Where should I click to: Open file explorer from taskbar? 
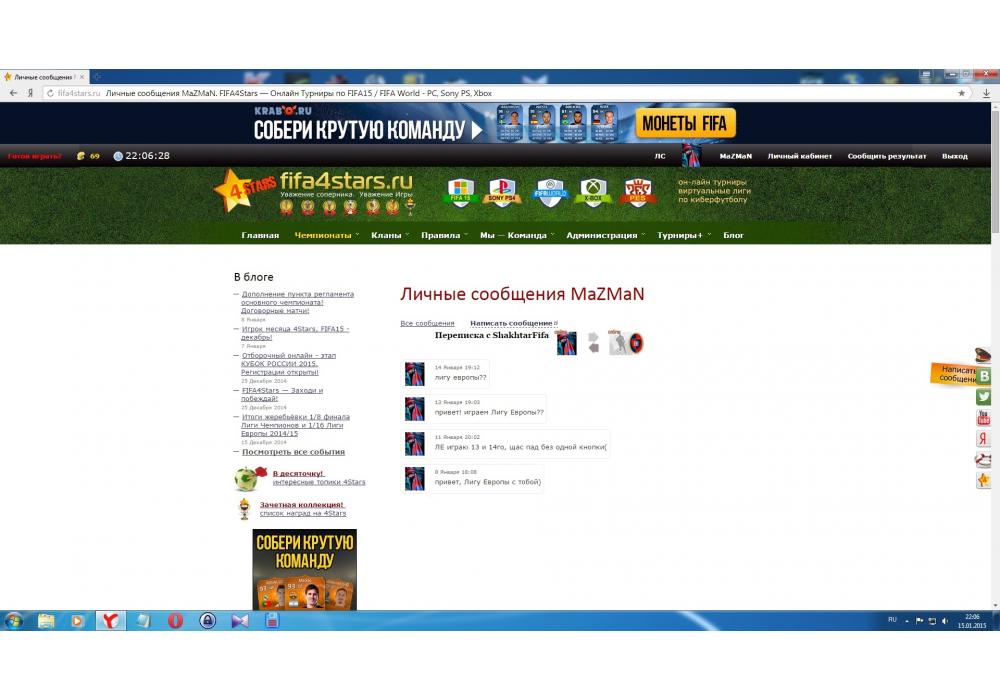[x=46, y=620]
